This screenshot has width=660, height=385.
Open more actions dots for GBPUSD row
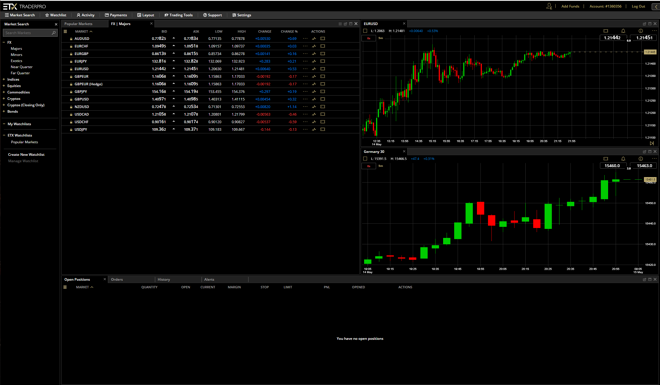pos(305,99)
